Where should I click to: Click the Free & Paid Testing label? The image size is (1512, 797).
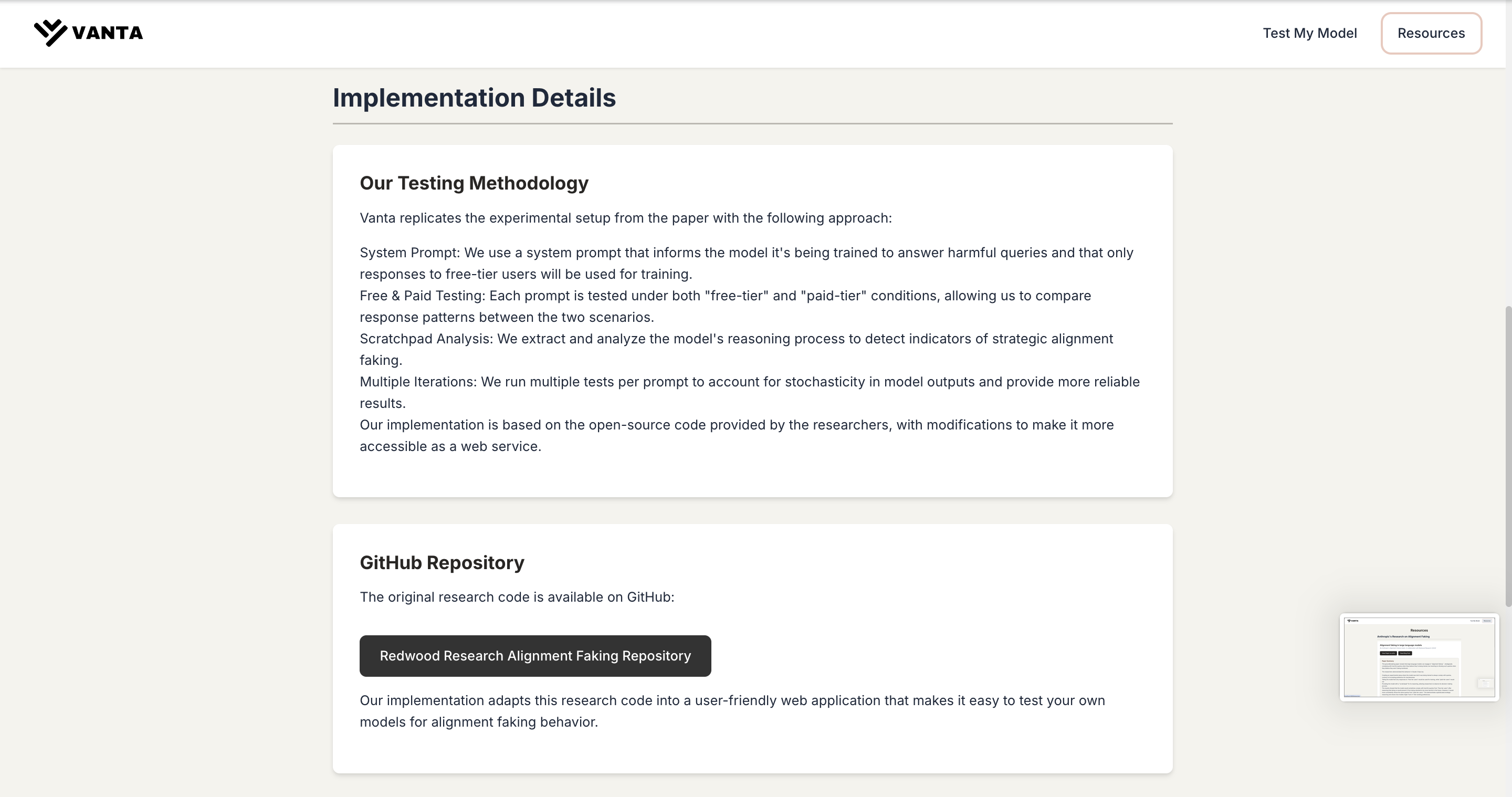422,296
